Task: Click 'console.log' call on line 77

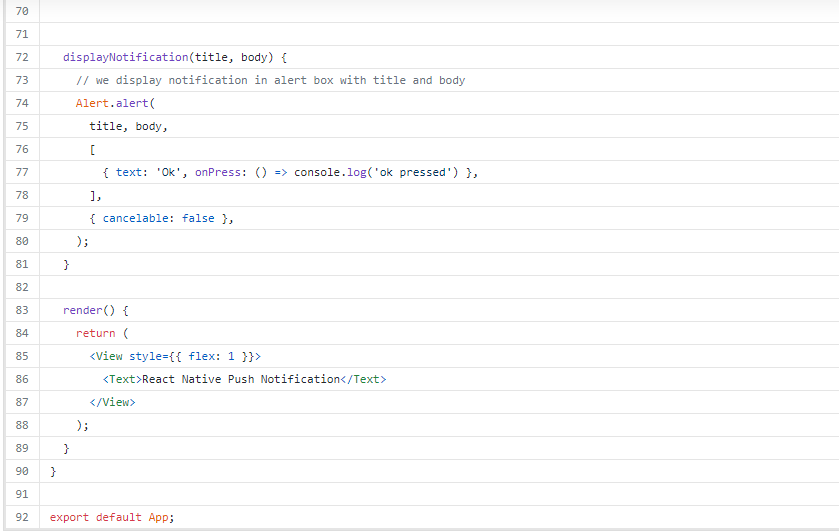Action: [x=330, y=172]
